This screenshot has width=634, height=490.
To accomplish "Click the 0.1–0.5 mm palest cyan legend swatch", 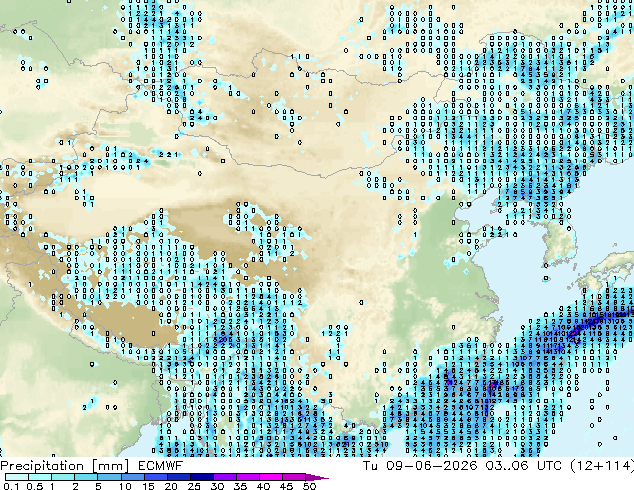I will click(17, 477).
